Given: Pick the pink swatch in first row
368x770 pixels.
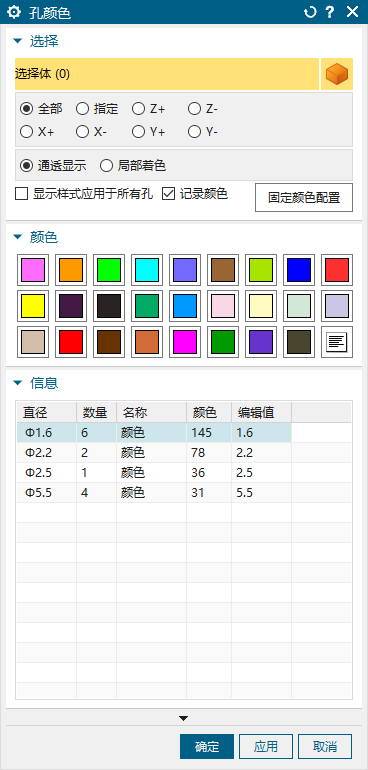Looking at the screenshot, I should point(33,270).
